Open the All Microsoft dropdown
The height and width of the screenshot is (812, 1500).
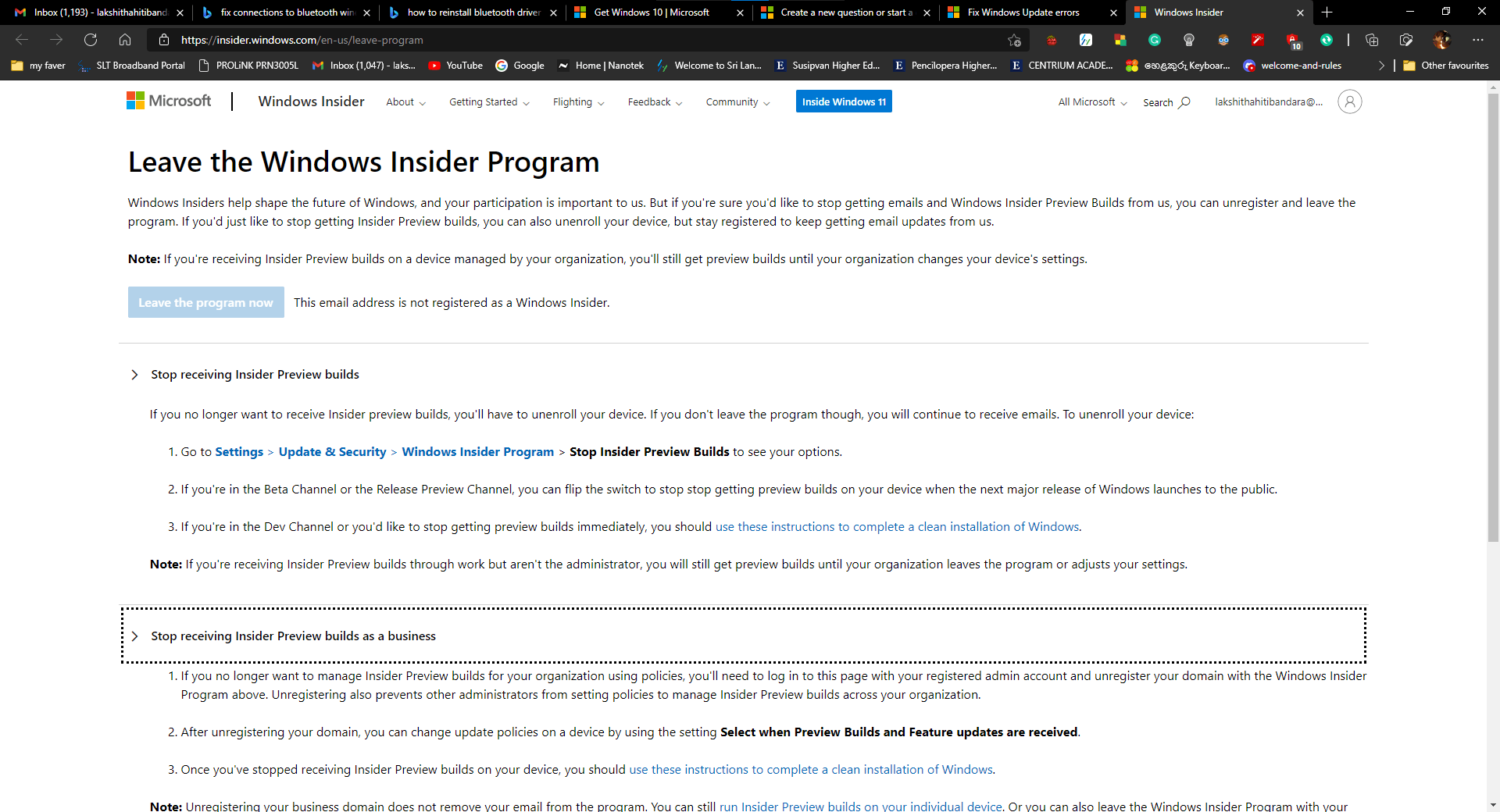[1092, 102]
